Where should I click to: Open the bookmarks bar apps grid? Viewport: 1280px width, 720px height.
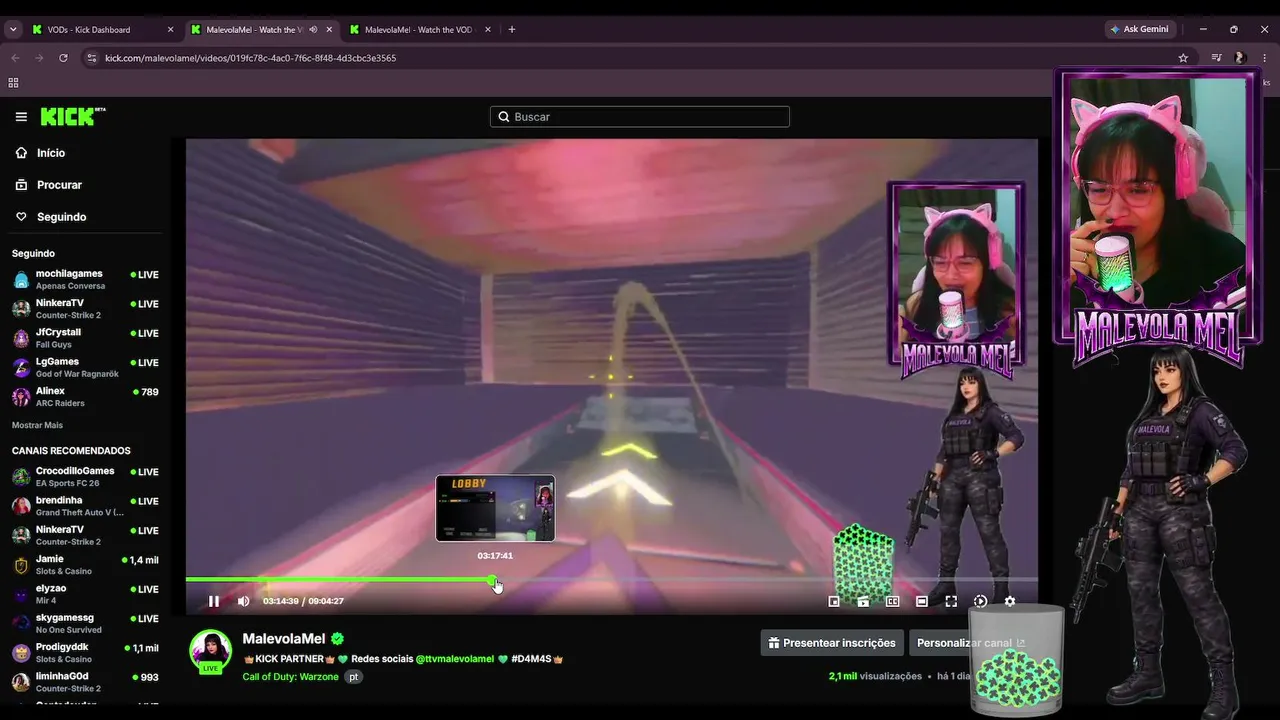[x=13, y=83]
